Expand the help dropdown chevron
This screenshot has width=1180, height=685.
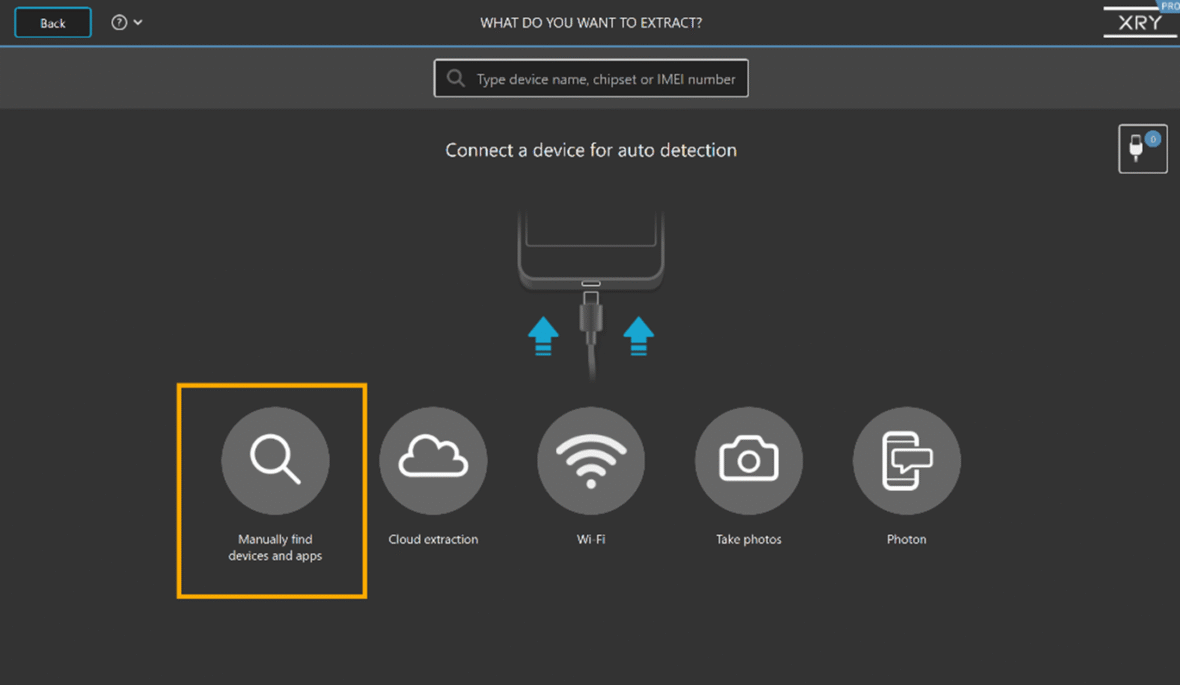pos(138,23)
